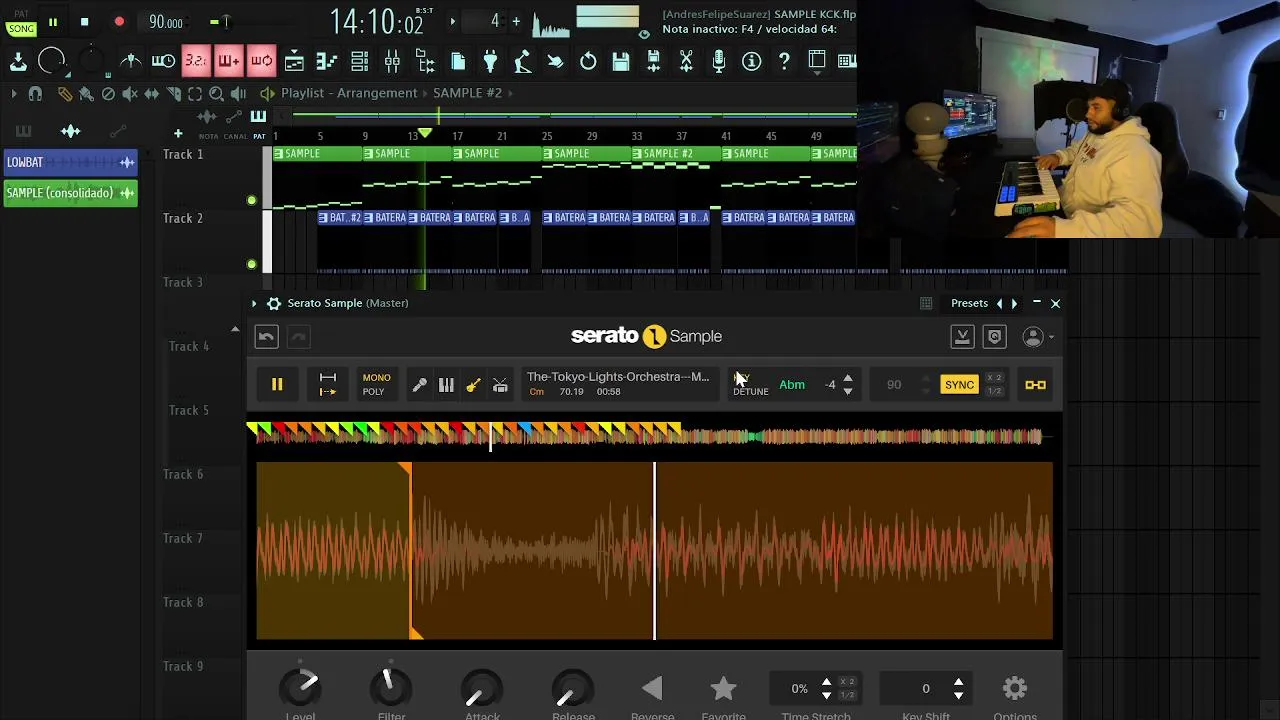Open the Mixer icon
Screen dimensions: 1280x720
(x=392, y=61)
